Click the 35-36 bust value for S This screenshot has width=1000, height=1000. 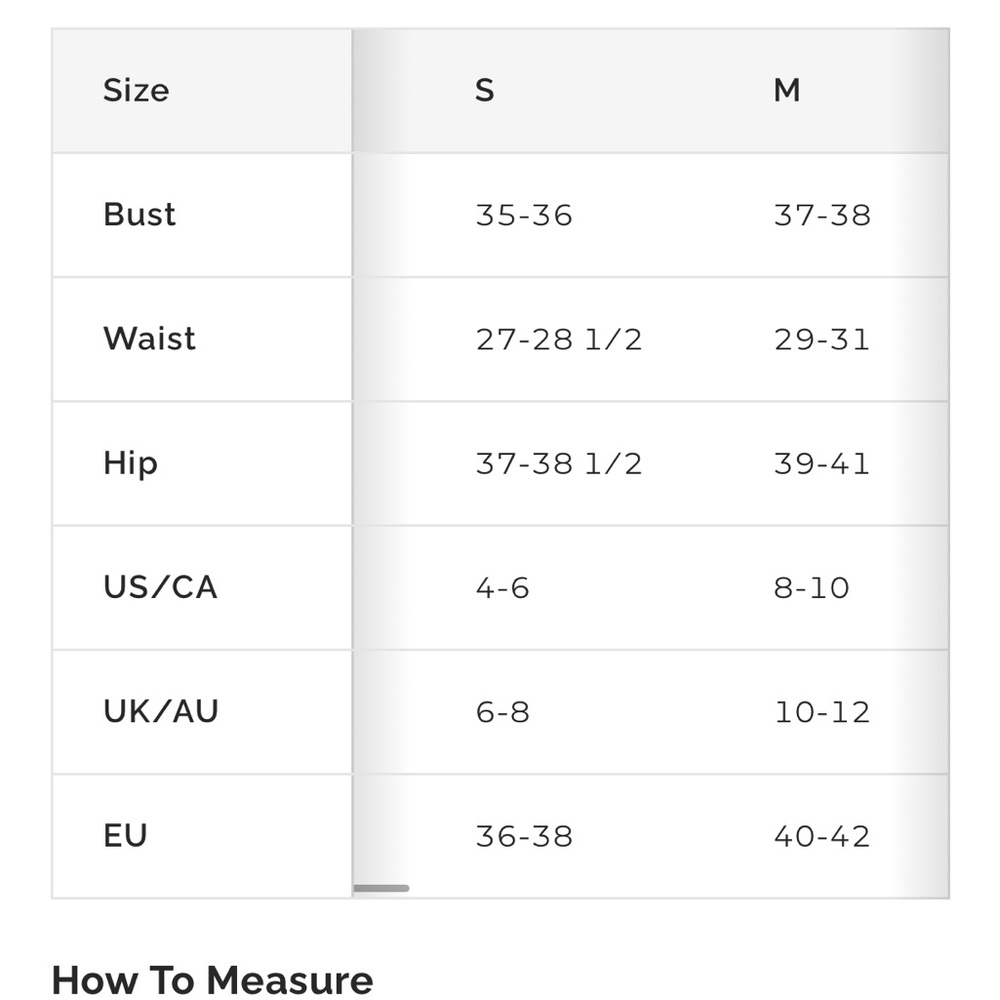tap(524, 215)
